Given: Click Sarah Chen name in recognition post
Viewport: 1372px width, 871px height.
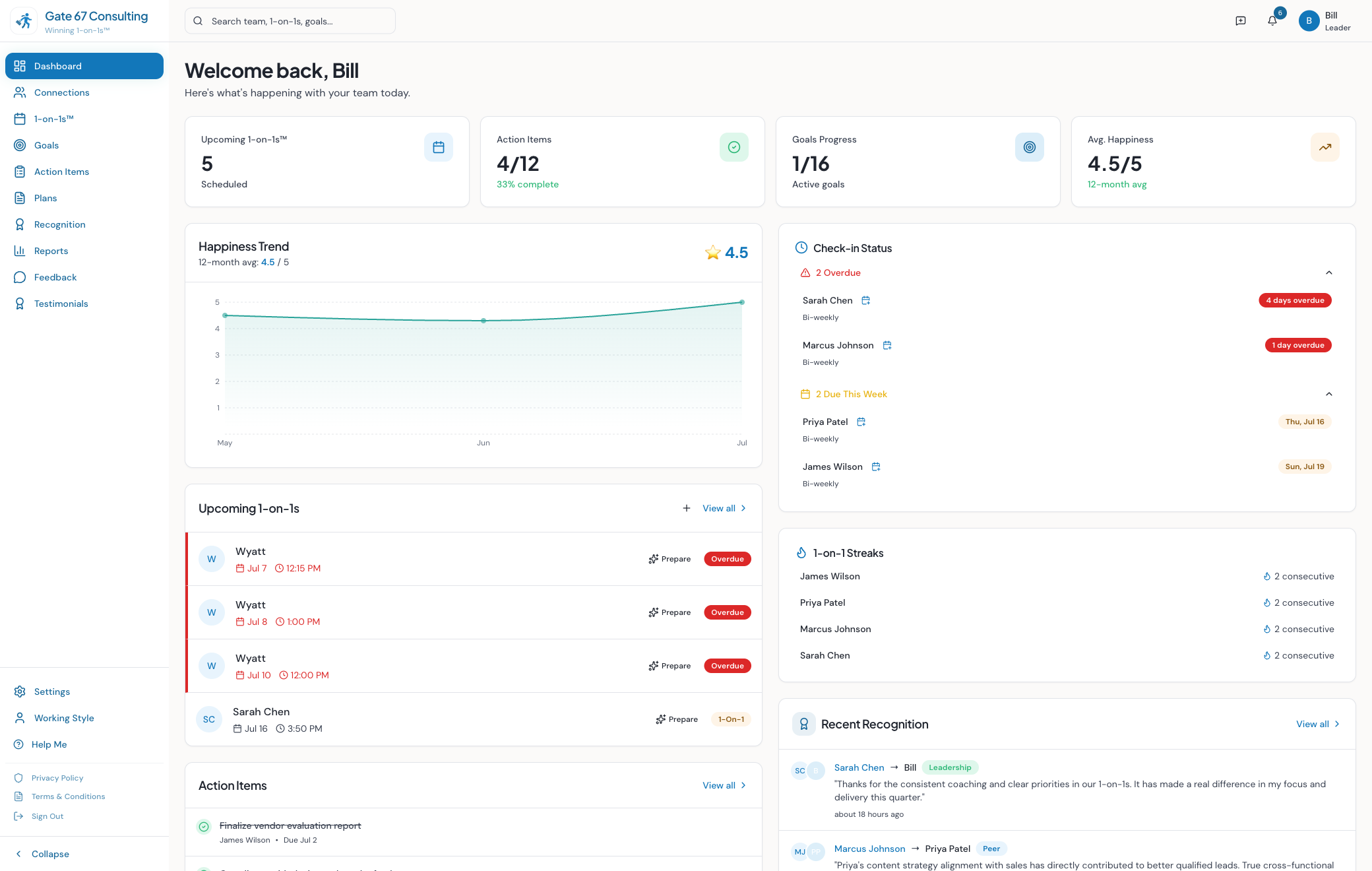Looking at the screenshot, I should [859, 767].
